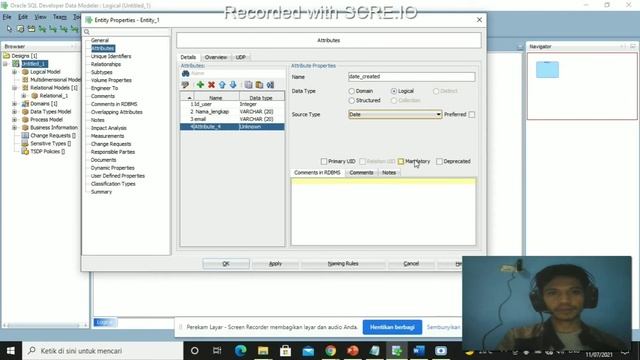Click the Comments in RDBMS text area
This screenshot has height=360, width=640.
[x=383, y=211]
